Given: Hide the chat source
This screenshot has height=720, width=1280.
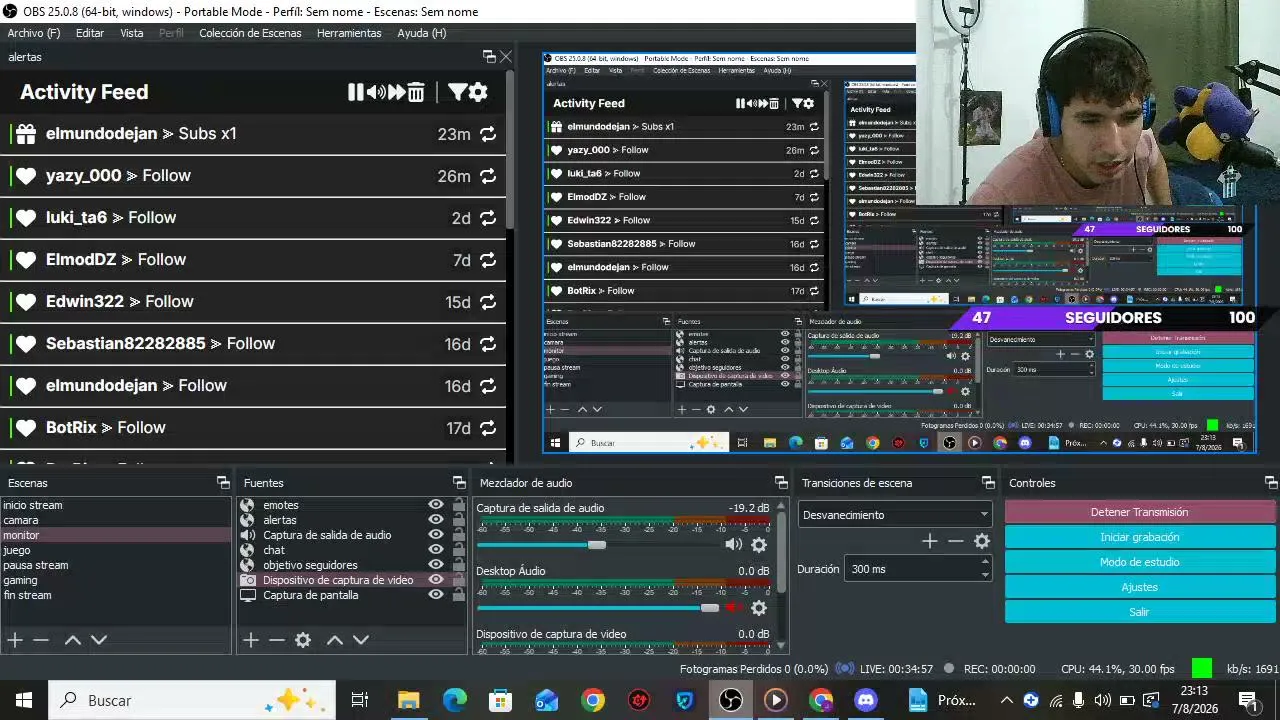Looking at the screenshot, I should [436, 550].
